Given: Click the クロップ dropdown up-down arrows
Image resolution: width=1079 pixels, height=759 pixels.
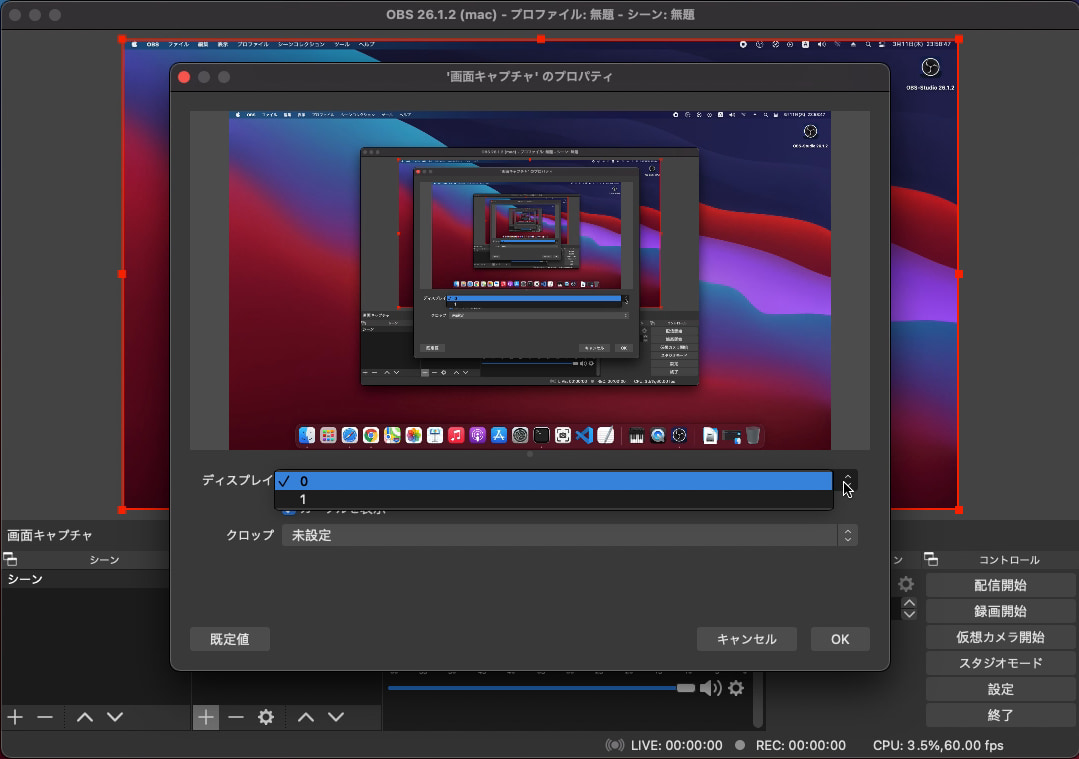Looking at the screenshot, I should pyautogui.click(x=848, y=535).
